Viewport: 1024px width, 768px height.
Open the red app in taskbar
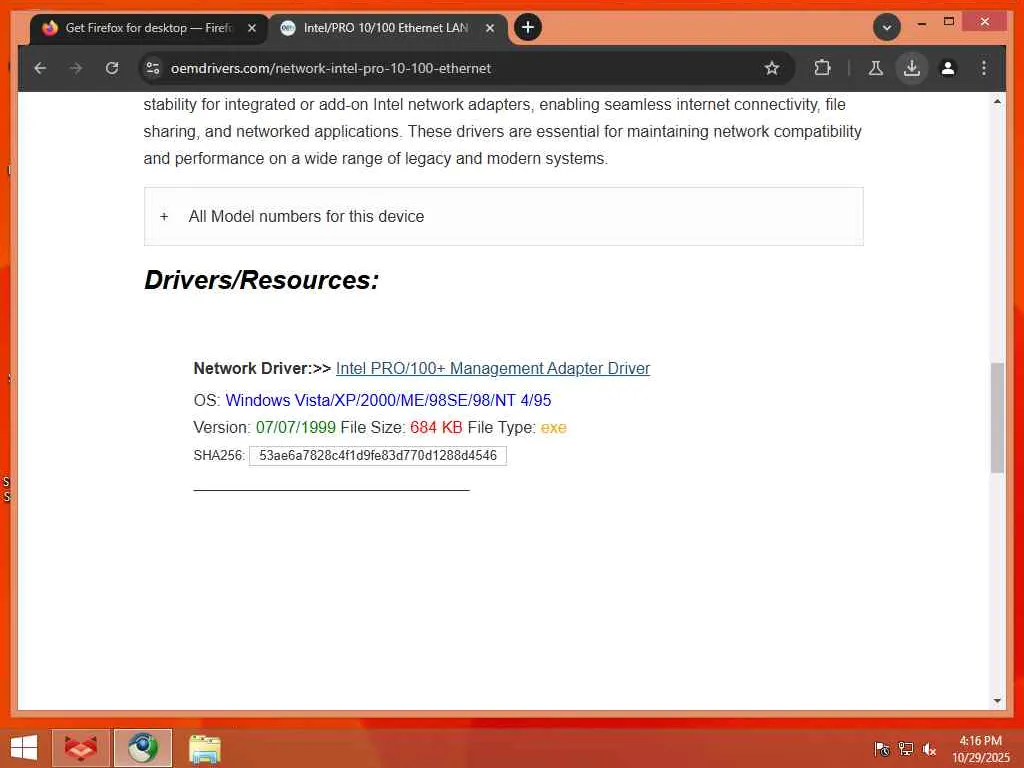coord(81,748)
